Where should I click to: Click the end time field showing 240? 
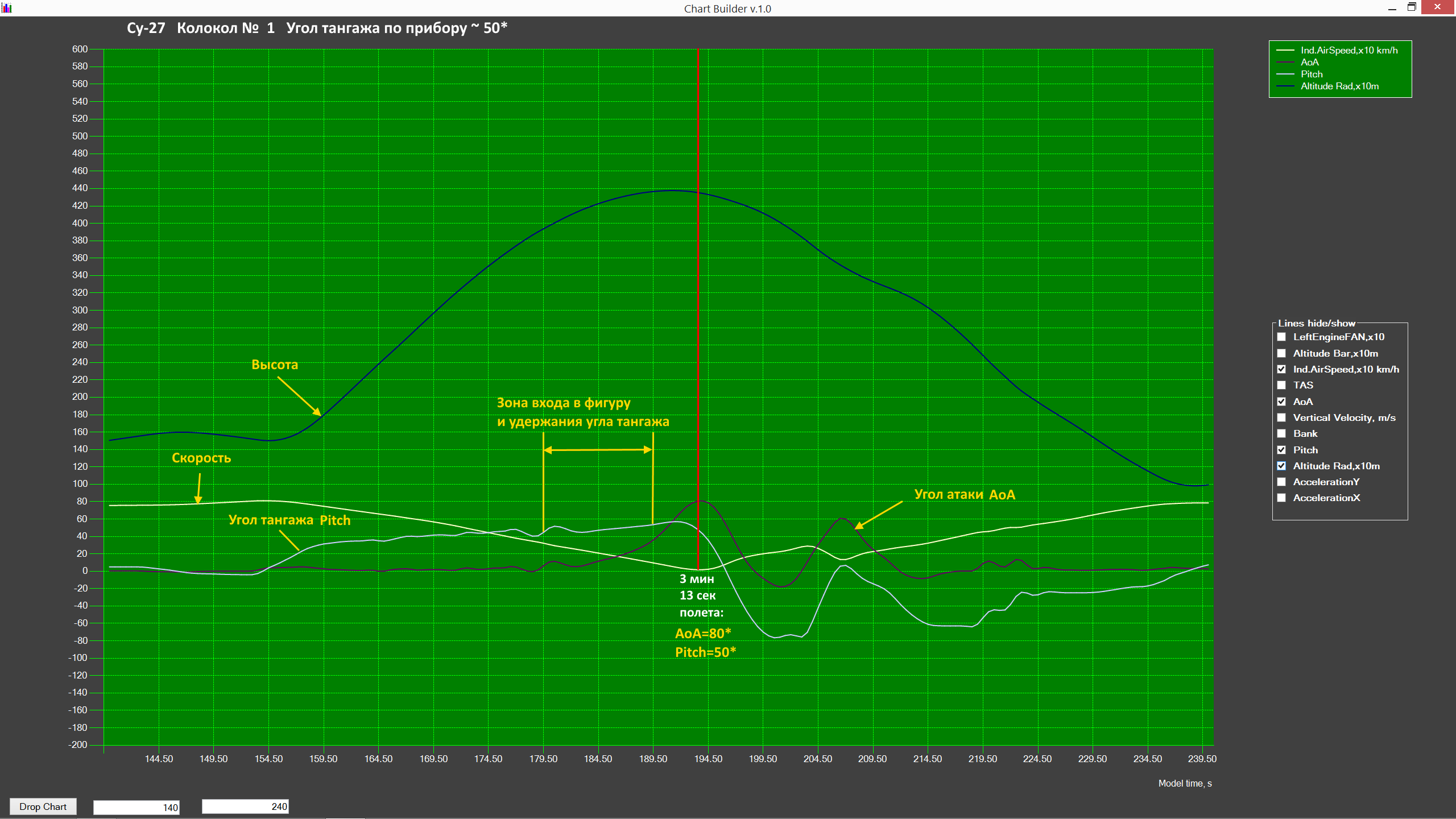tap(245, 806)
